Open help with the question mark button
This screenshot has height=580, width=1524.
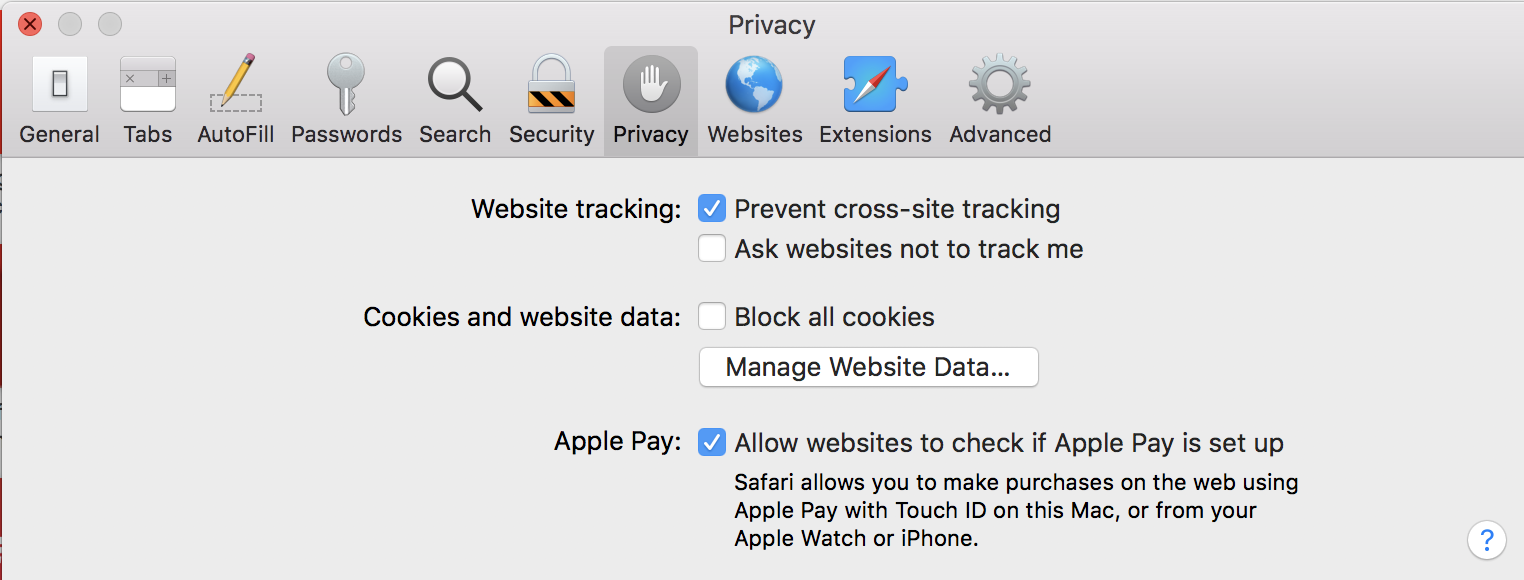tap(1487, 541)
